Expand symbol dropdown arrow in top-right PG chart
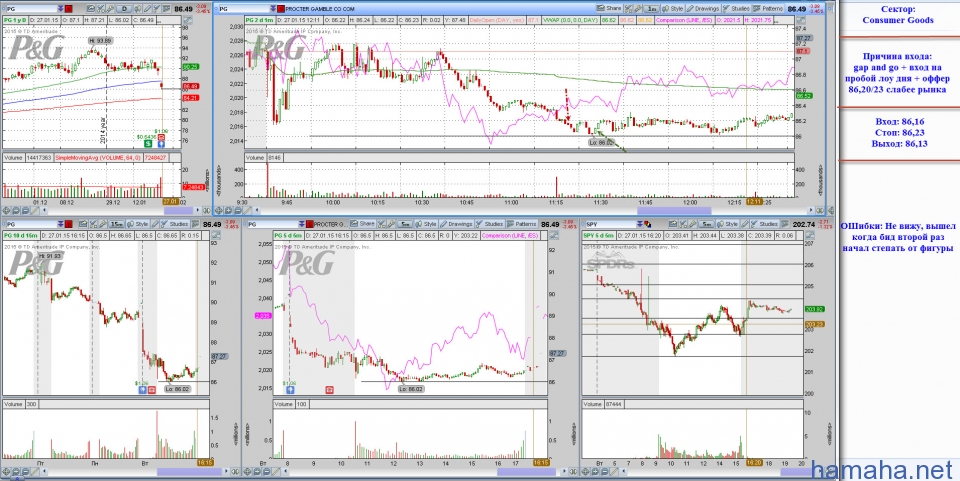Screen dimensions: 960x481 273,9
